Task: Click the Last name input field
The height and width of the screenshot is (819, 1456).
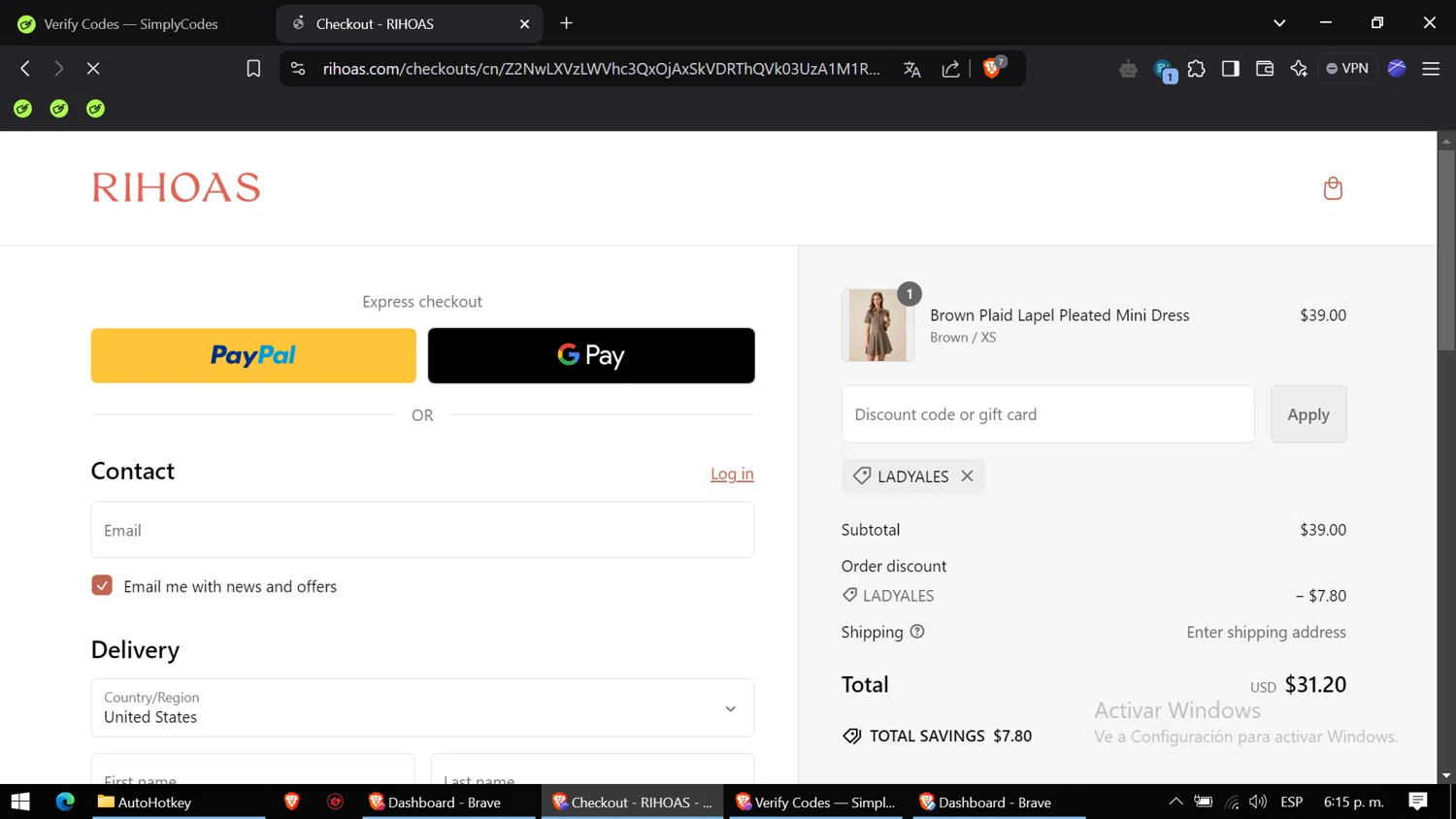Action: pyautogui.click(x=592, y=770)
